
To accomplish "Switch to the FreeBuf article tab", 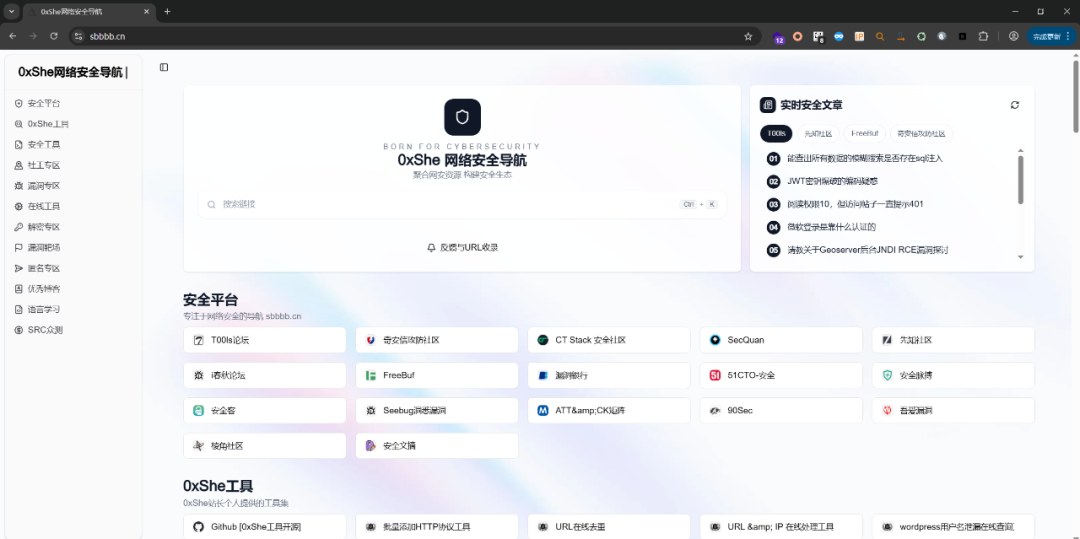I will click(x=864, y=134).
